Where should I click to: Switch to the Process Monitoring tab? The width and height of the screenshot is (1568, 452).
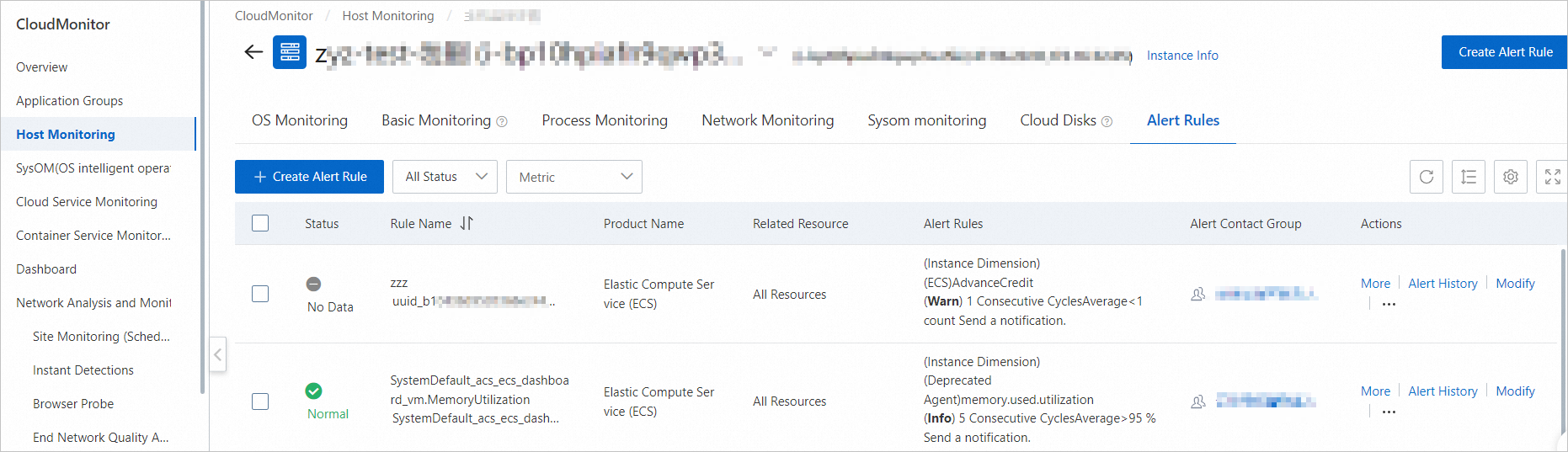click(x=604, y=120)
